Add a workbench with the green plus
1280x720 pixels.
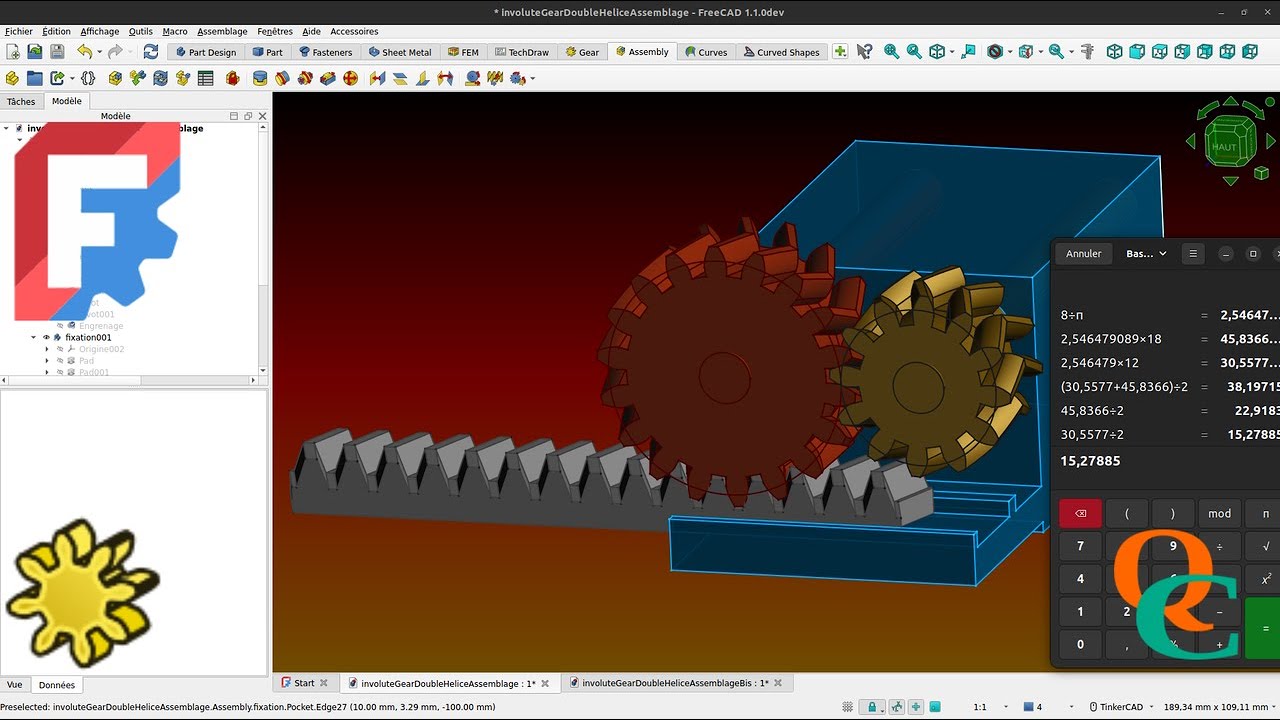[840, 52]
